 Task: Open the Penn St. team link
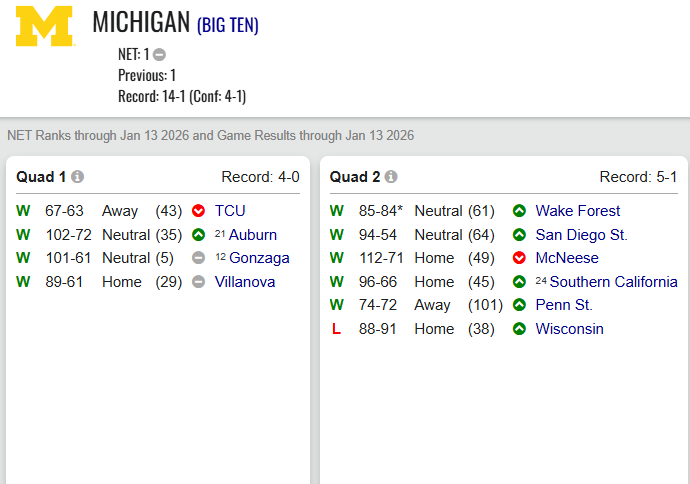pyautogui.click(x=564, y=305)
